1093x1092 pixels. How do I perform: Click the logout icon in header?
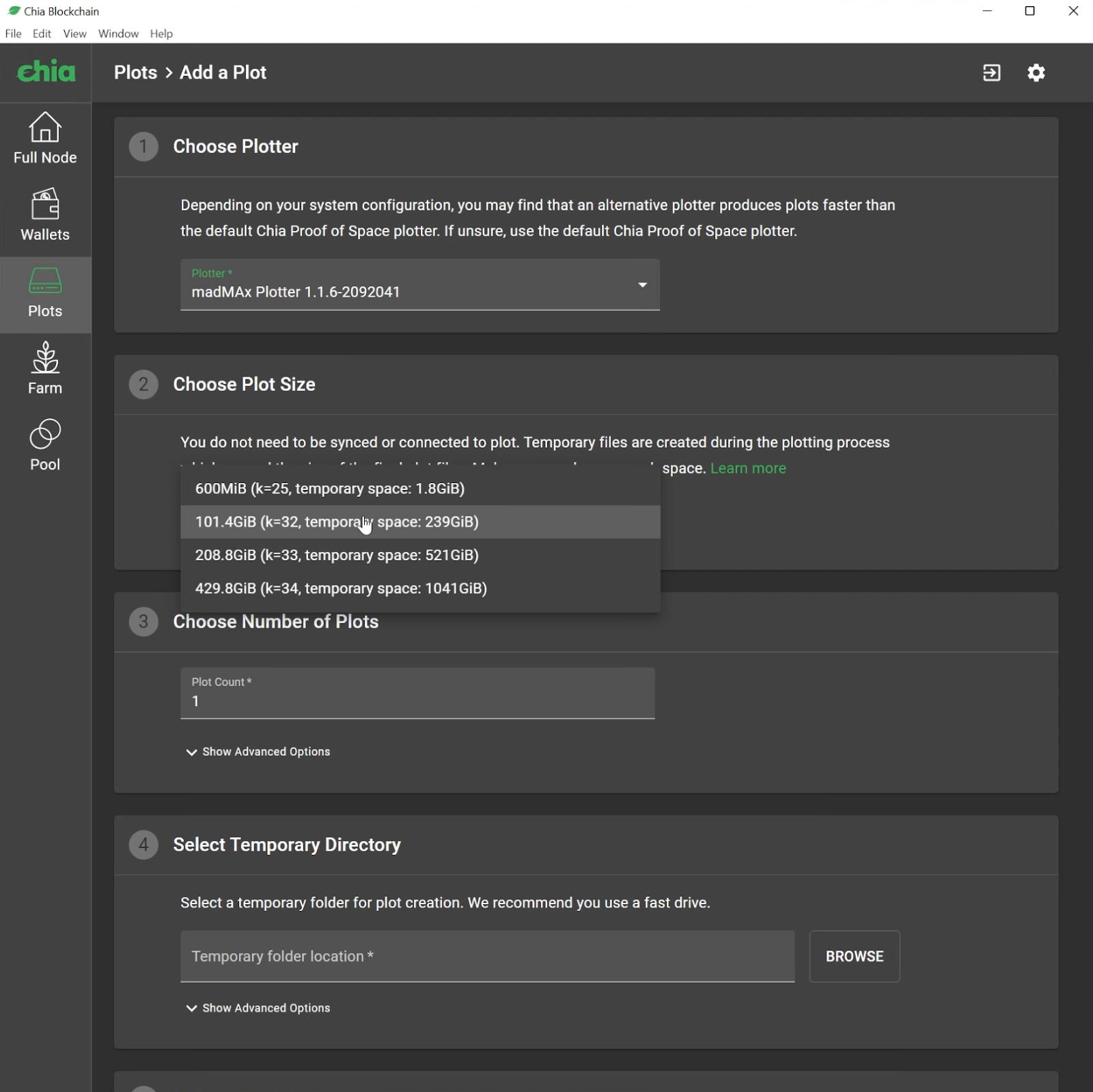(x=991, y=72)
